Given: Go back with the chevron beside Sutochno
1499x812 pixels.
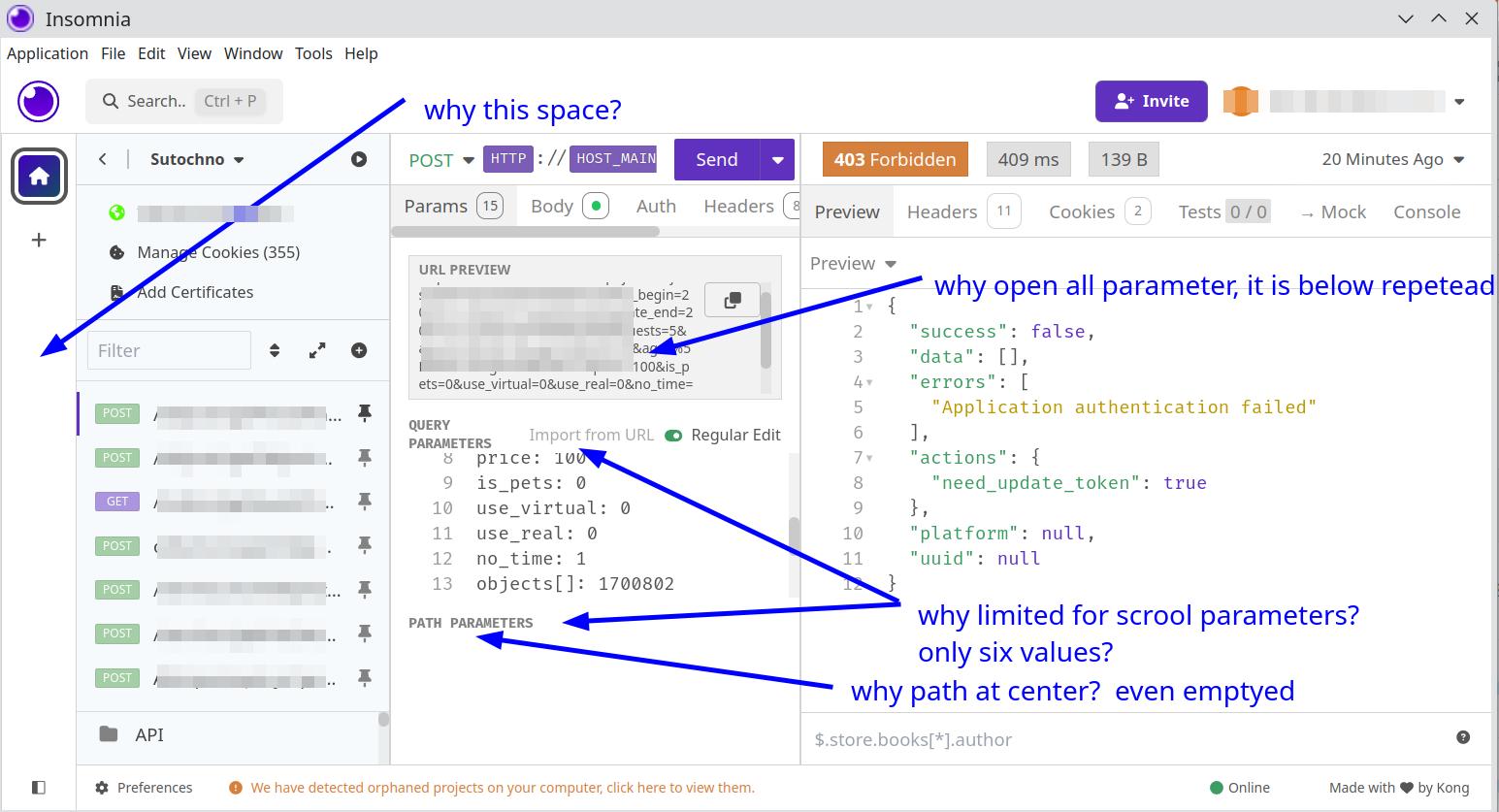Looking at the screenshot, I should tap(103, 159).
